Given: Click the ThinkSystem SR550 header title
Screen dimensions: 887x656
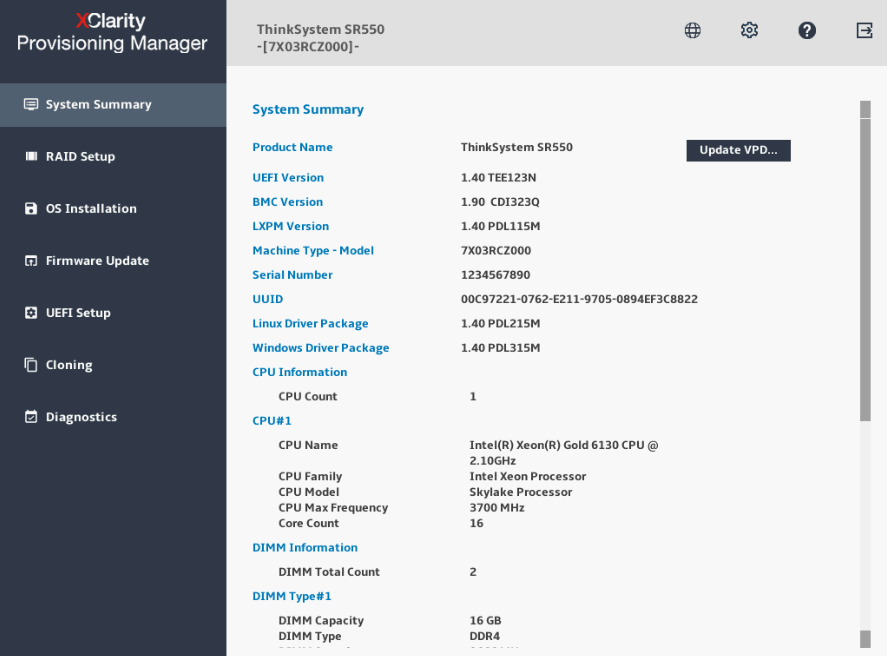Looking at the screenshot, I should pyautogui.click(x=321, y=29).
